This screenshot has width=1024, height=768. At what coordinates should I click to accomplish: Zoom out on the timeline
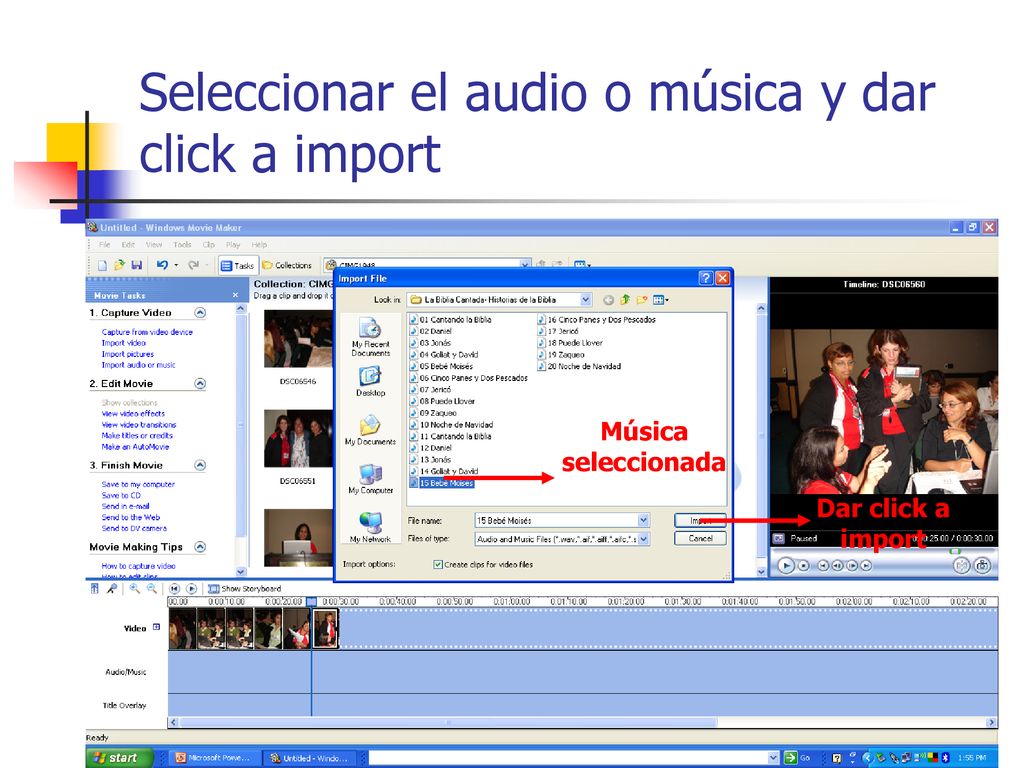[x=152, y=588]
